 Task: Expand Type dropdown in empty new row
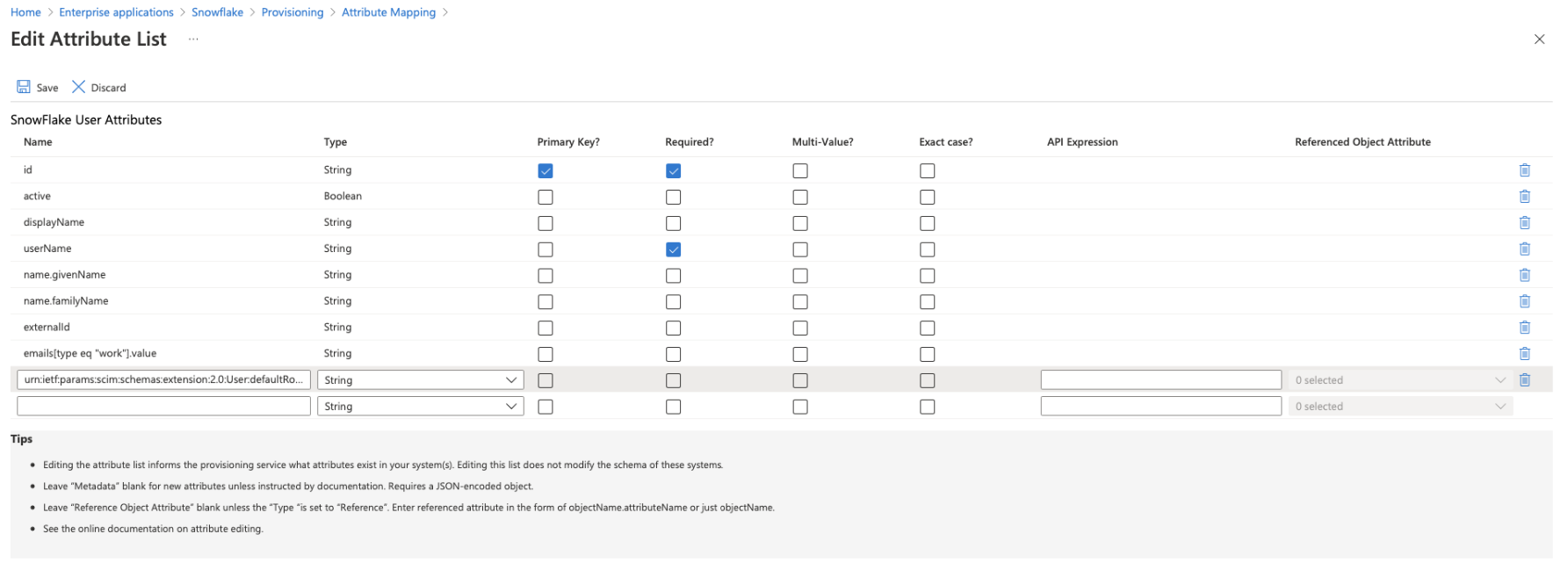pyautogui.click(x=420, y=407)
